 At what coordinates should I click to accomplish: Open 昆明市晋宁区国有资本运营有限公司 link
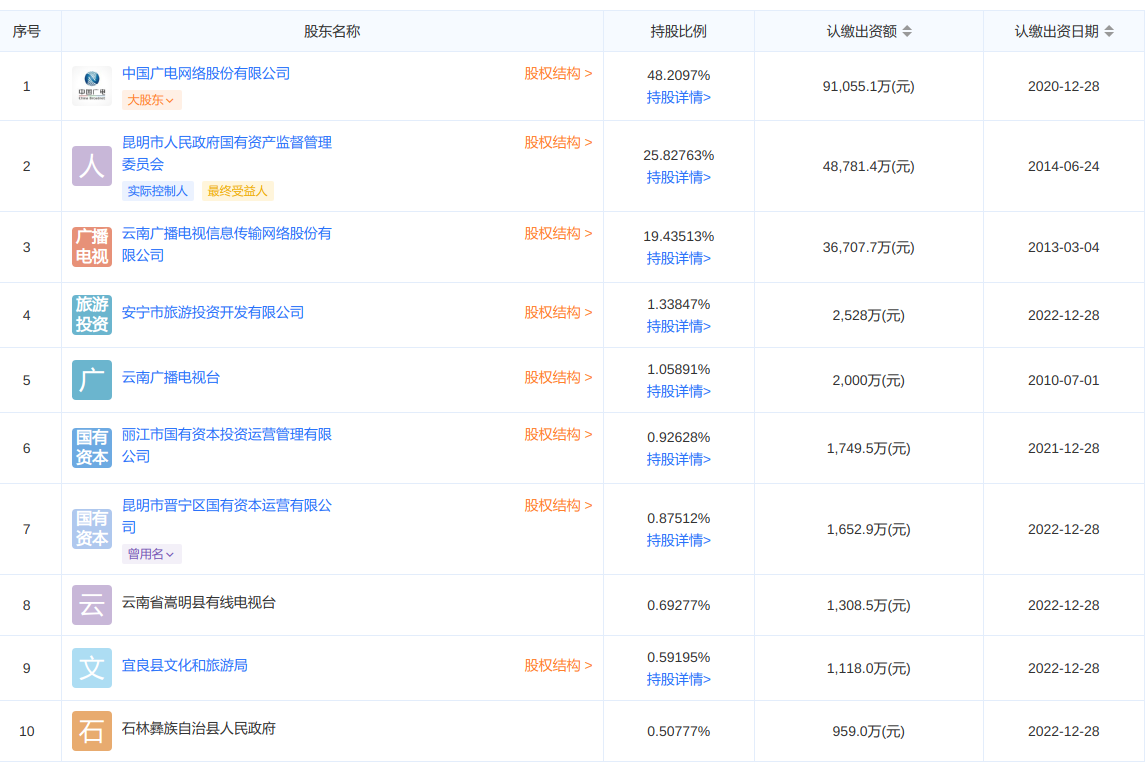[226, 516]
